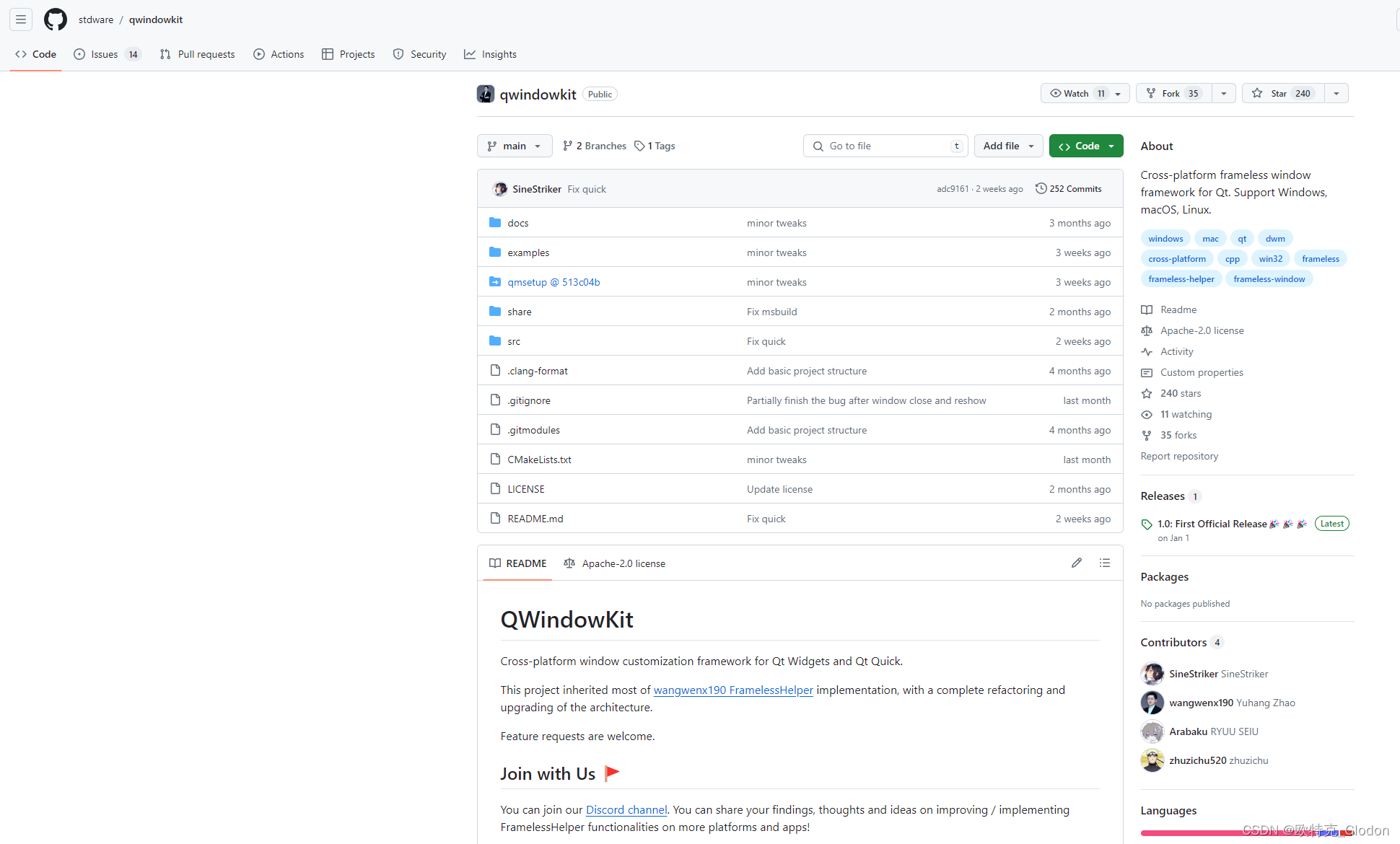
Task: Open the README outline list icon
Action: (x=1104, y=563)
